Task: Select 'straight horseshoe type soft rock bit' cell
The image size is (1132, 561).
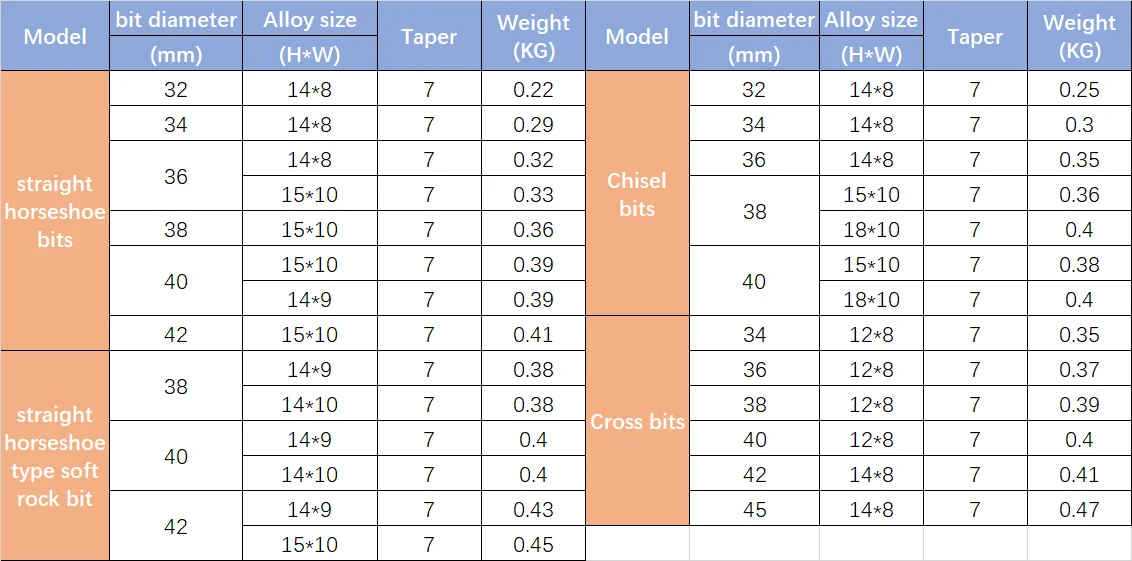Action: [x=54, y=456]
